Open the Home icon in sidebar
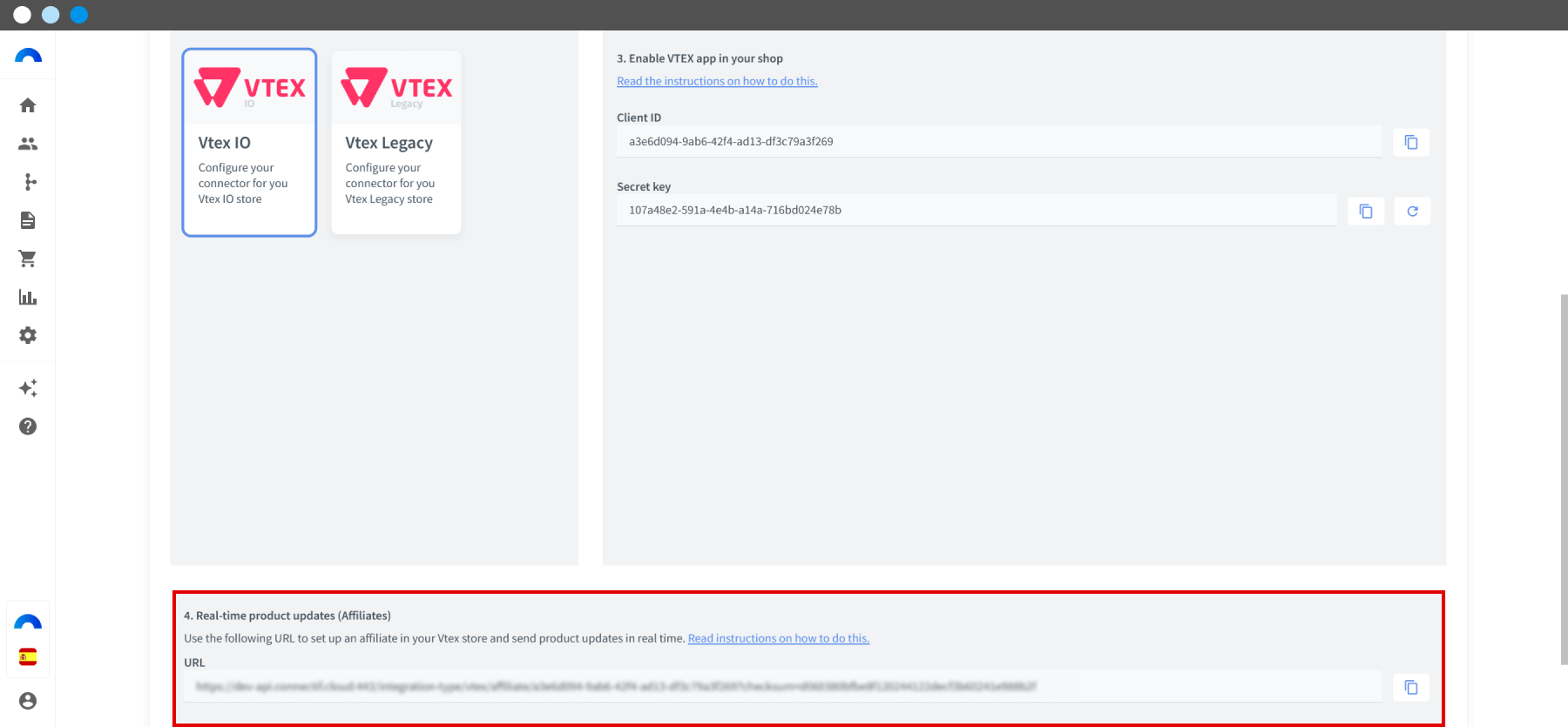The width and height of the screenshot is (1568, 727). click(x=28, y=105)
